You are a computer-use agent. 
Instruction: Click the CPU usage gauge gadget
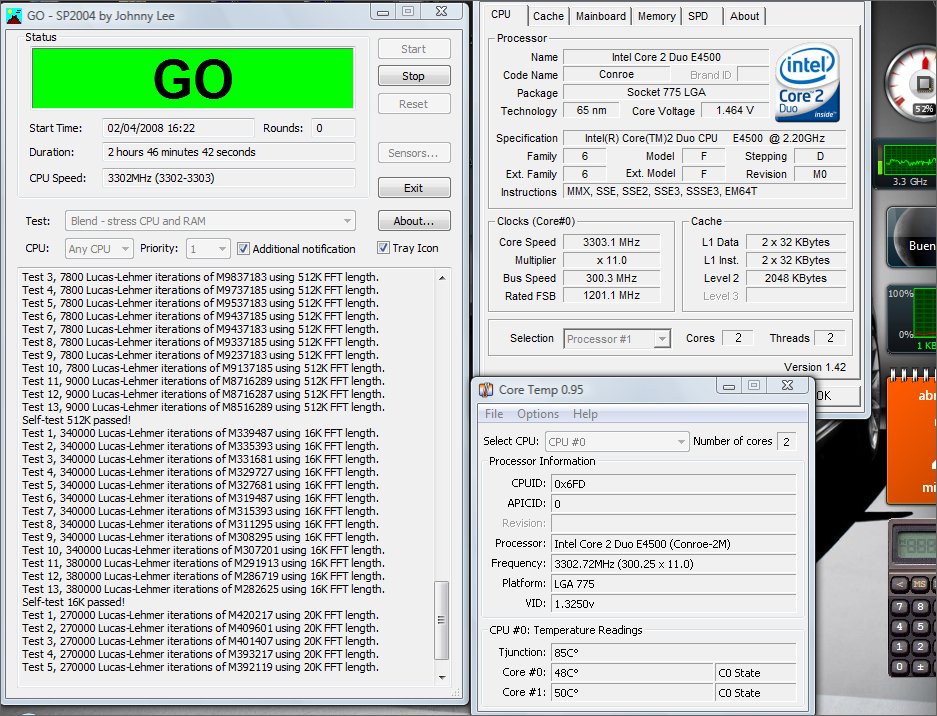click(911, 84)
